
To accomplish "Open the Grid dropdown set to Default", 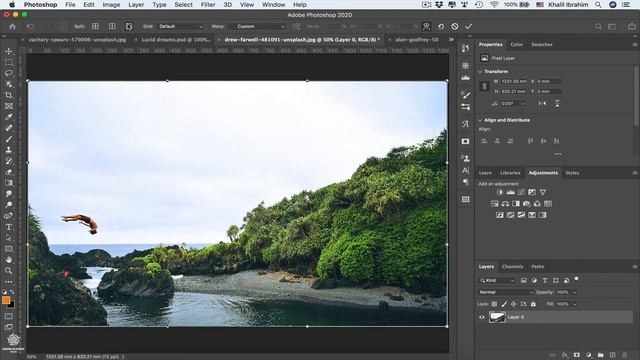I will tap(180, 27).
